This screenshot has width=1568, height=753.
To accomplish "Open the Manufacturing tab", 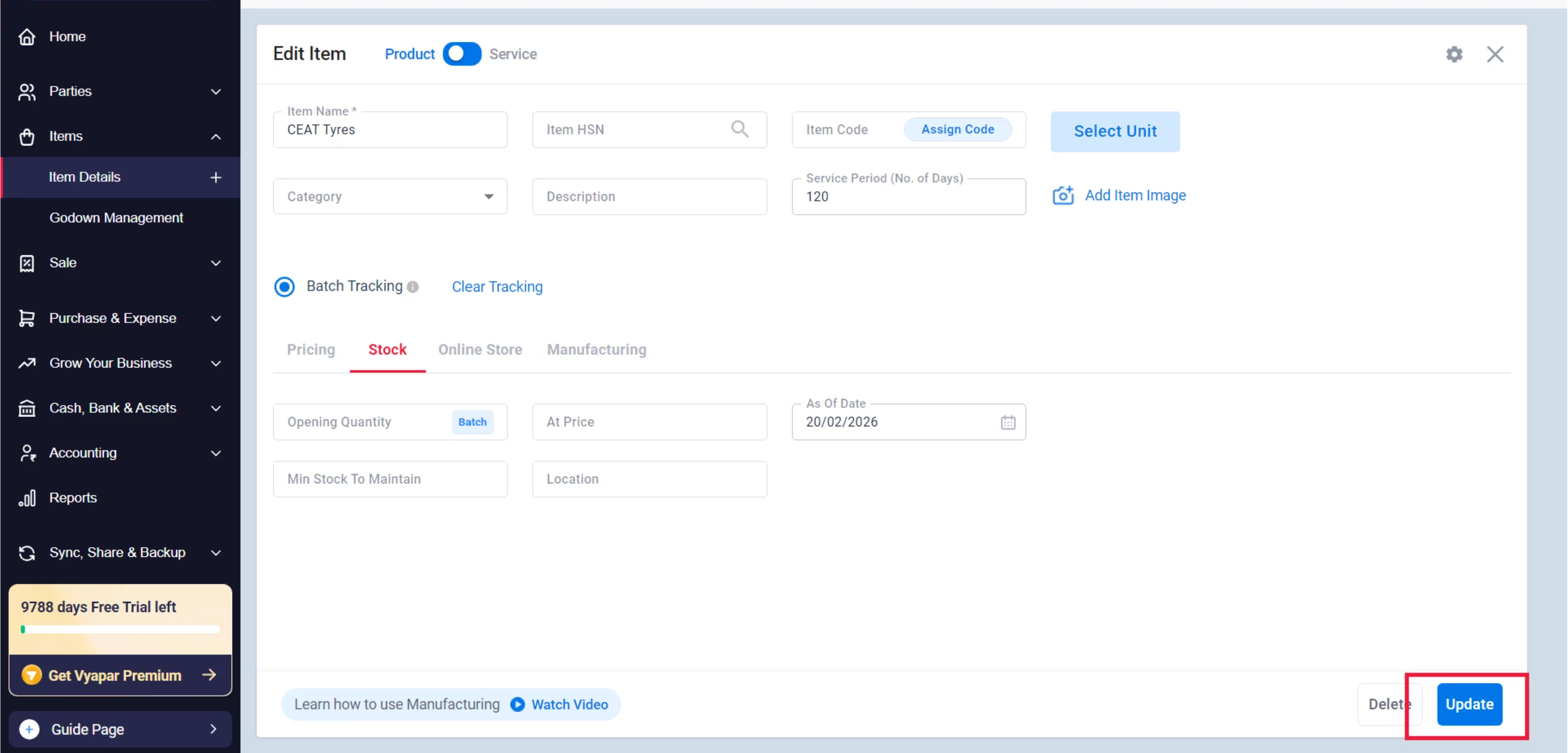I will click(597, 350).
